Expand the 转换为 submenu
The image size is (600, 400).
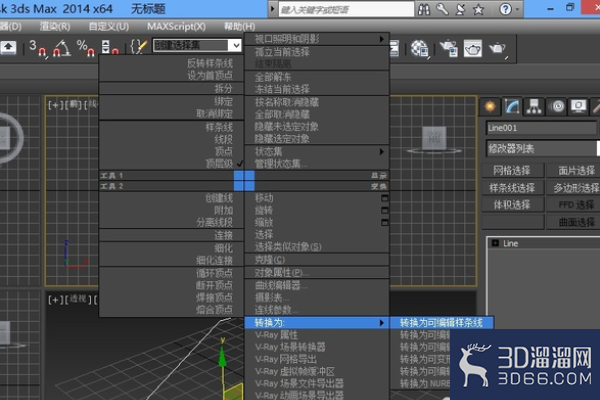[x=316, y=323]
